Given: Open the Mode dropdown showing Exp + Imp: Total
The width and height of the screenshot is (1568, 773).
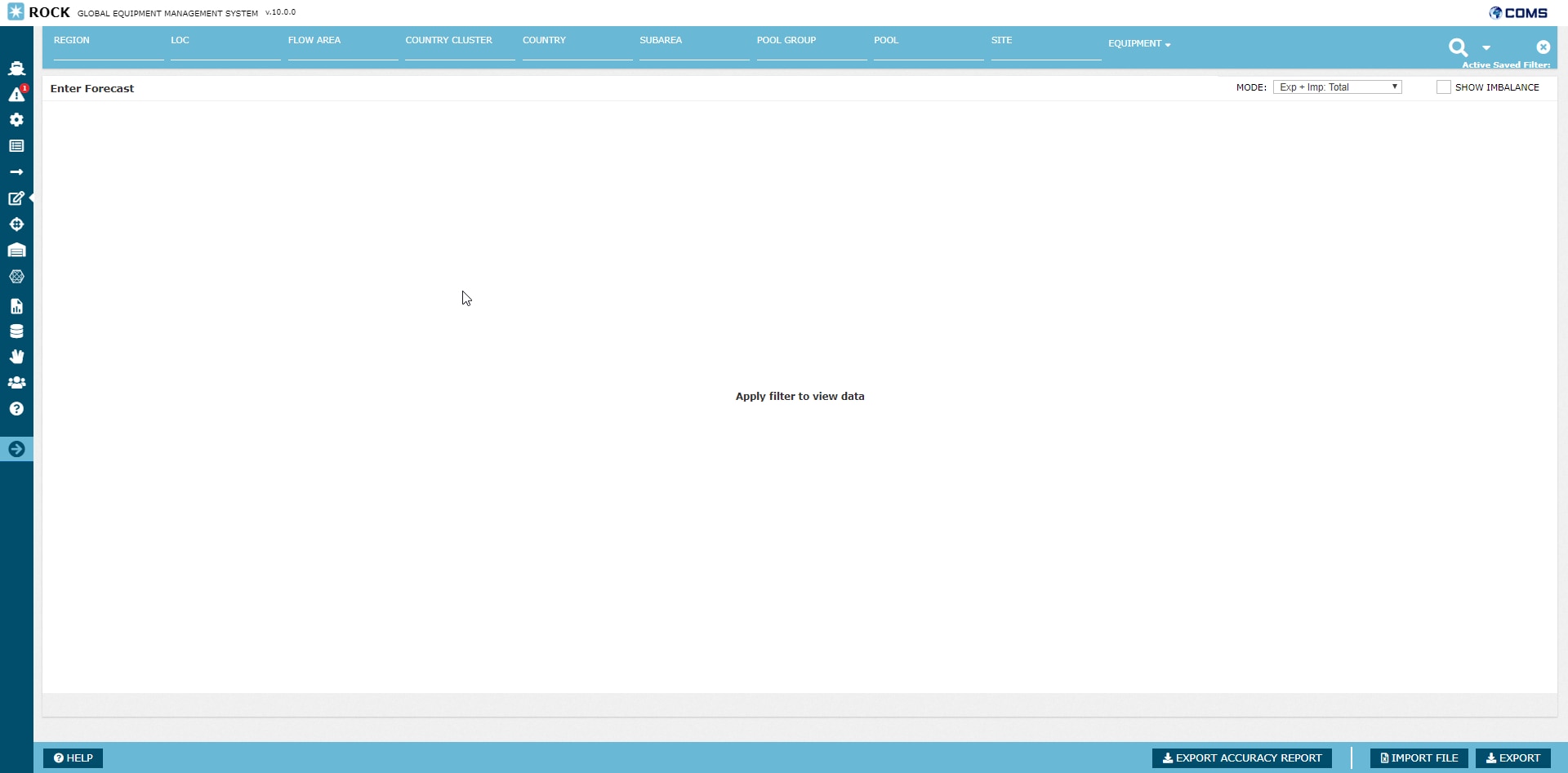Looking at the screenshot, I should pos(1337,87).
